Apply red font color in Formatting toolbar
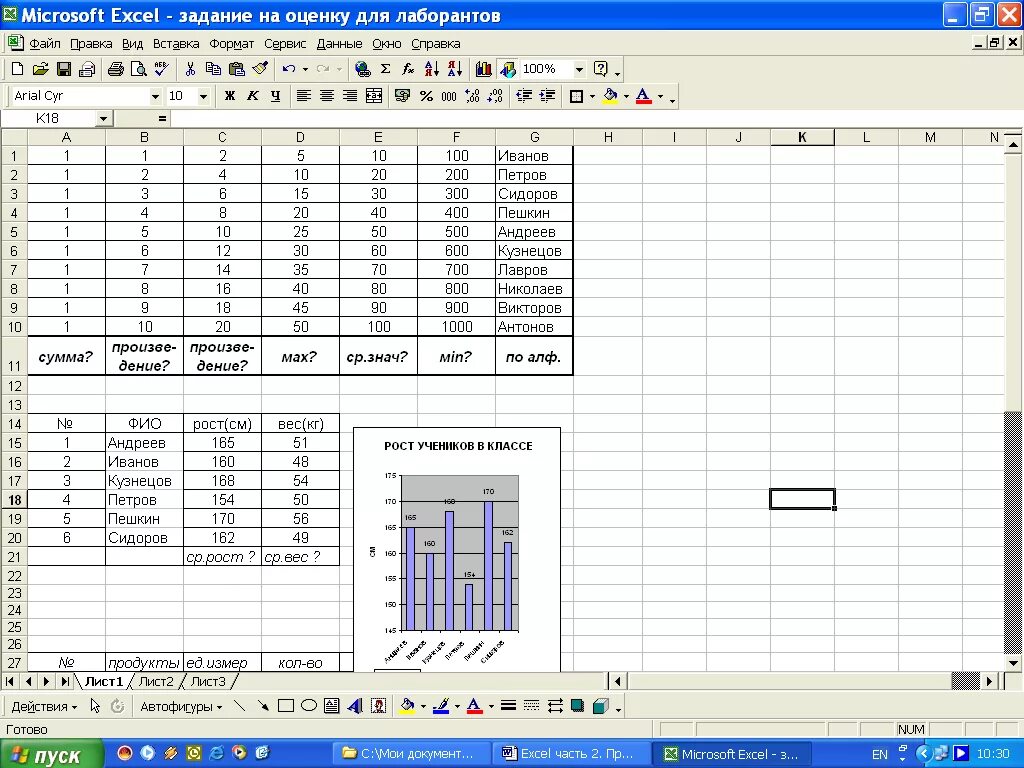1024x768 pixels. (x=643, y=96)
